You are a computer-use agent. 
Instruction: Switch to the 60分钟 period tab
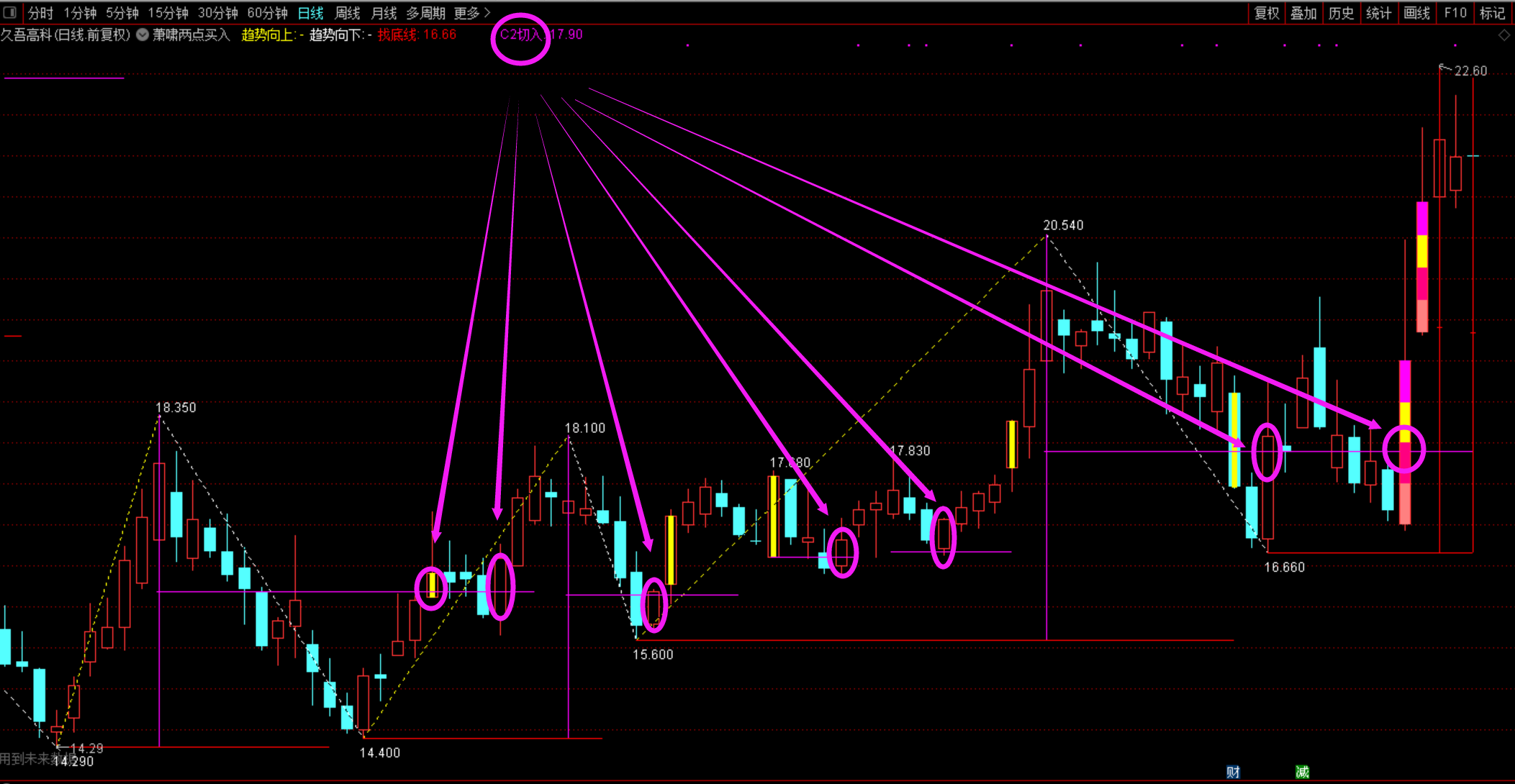[x=267, y=13]
